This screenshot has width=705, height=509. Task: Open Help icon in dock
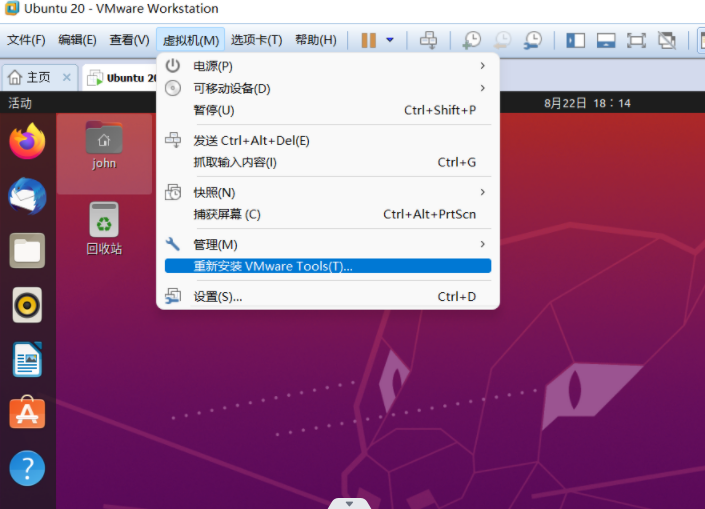(x=27, y=468)
